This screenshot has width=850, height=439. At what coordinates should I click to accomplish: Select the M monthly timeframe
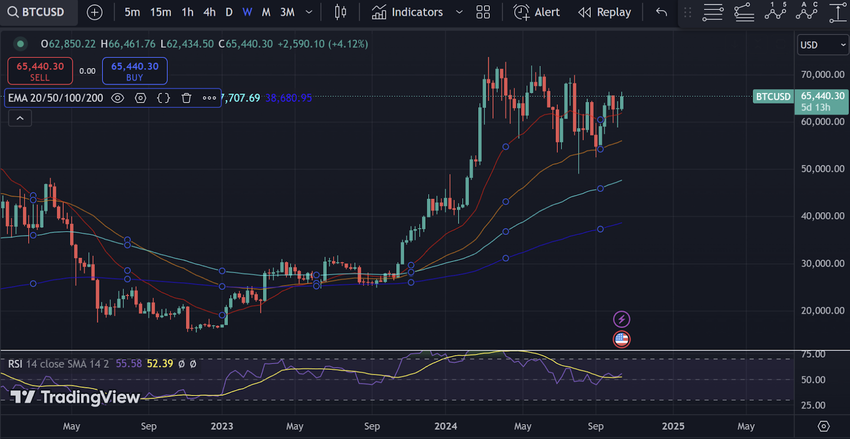point(266,12)
